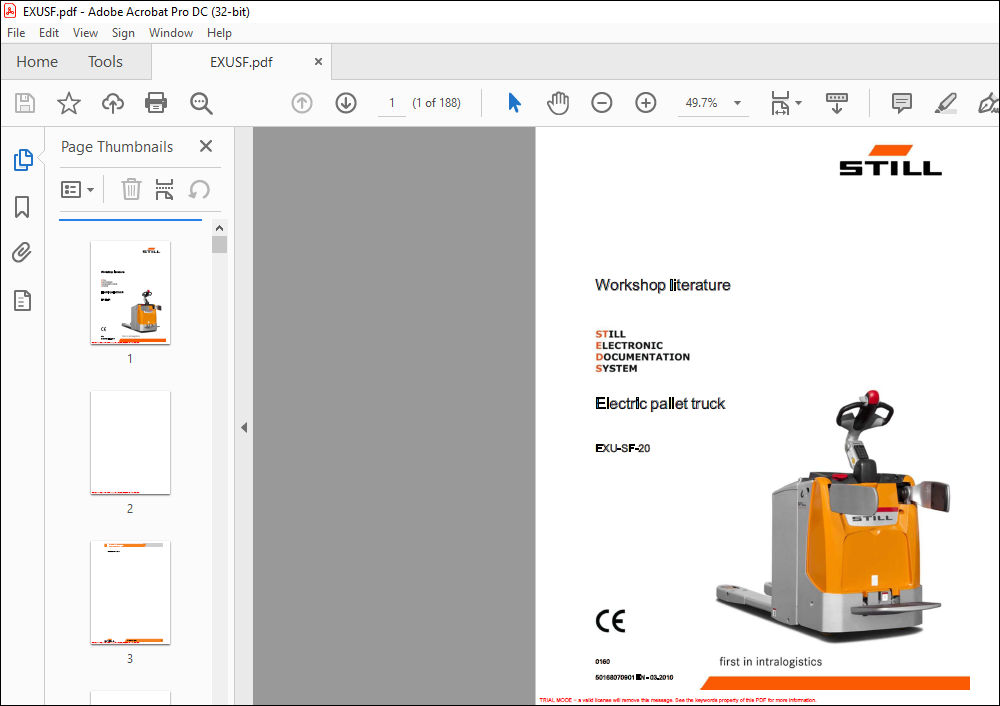
Task: Open the Fill & Sign pen tool
Action: click(989, 103)
